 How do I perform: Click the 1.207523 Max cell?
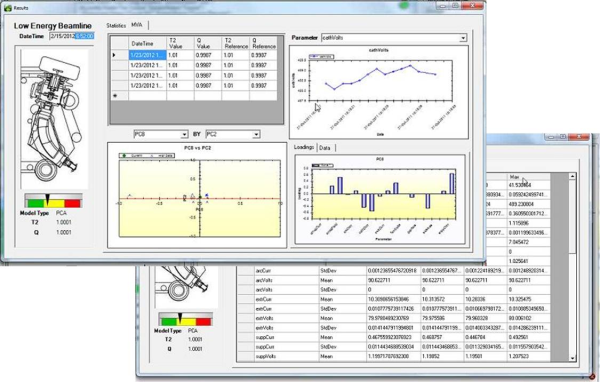coord(528,356)
